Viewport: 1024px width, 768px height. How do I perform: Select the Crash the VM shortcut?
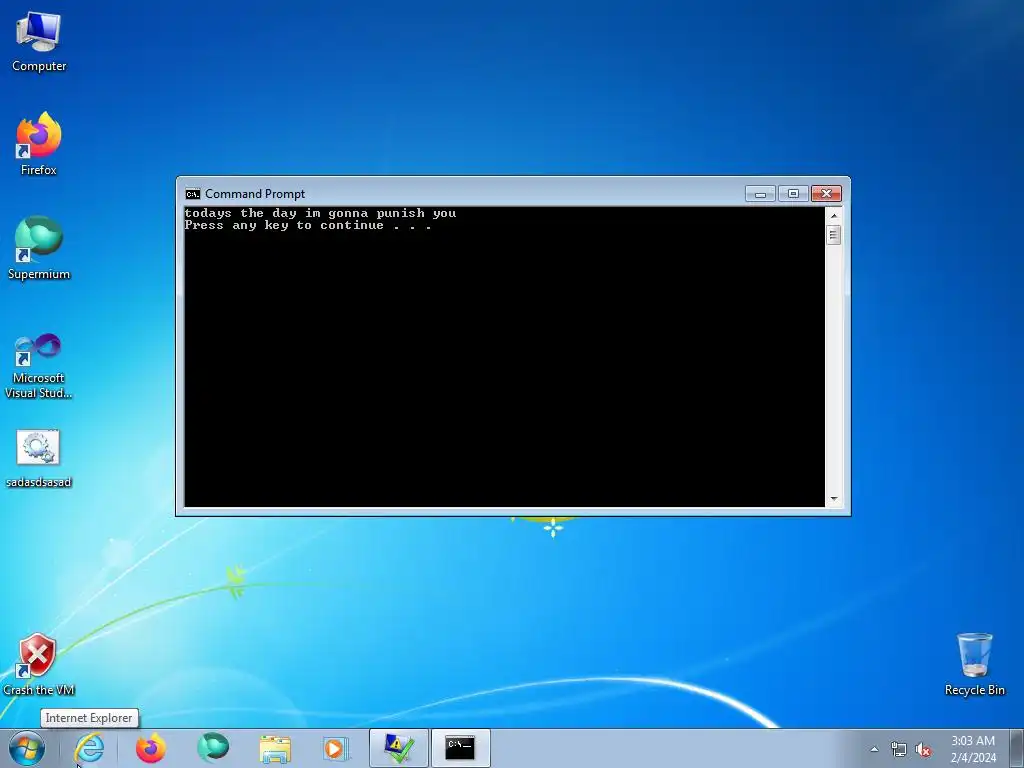(x=39, y=664)
